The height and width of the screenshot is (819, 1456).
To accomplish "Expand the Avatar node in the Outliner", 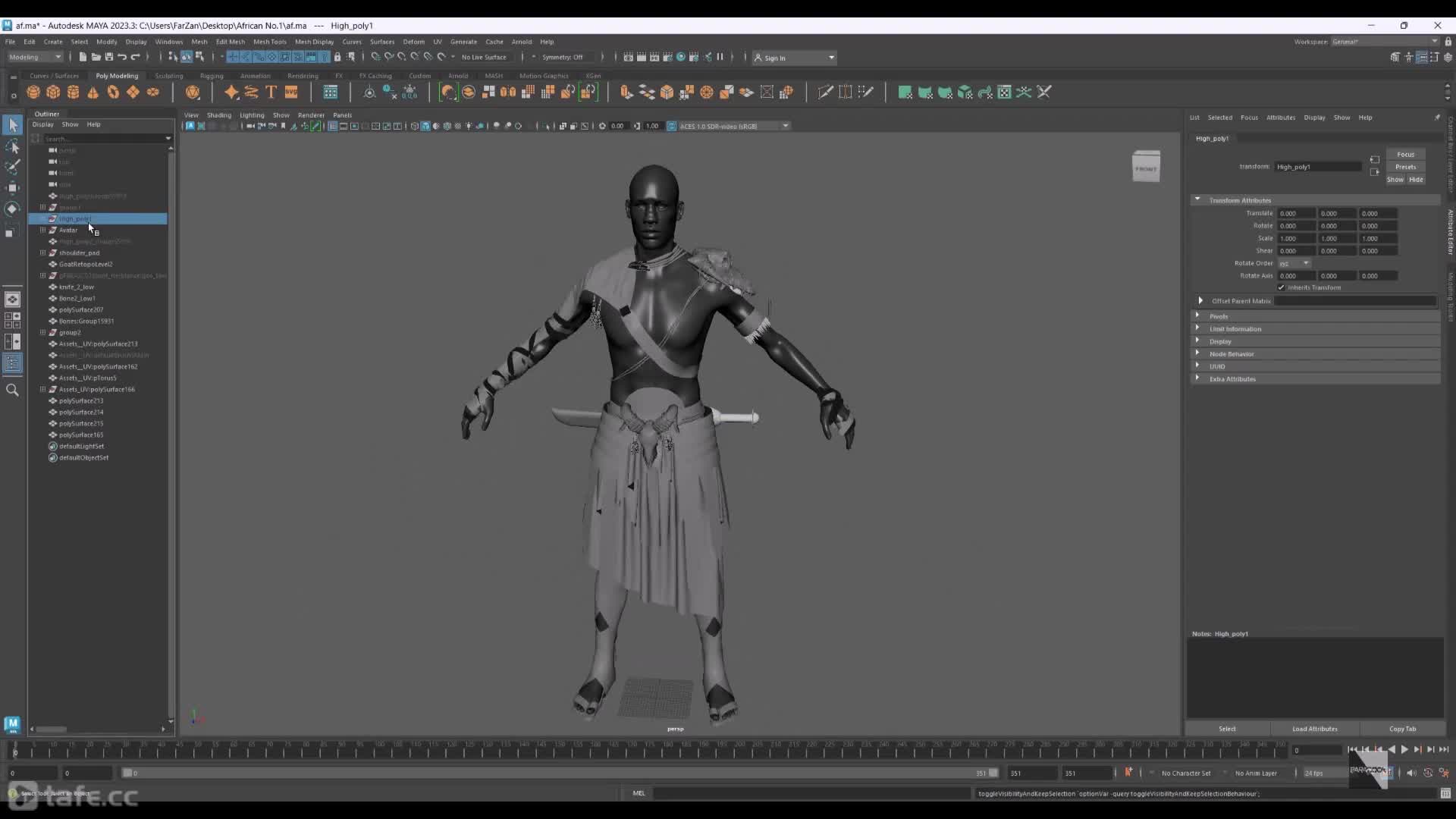I will [x=43, y=230].
